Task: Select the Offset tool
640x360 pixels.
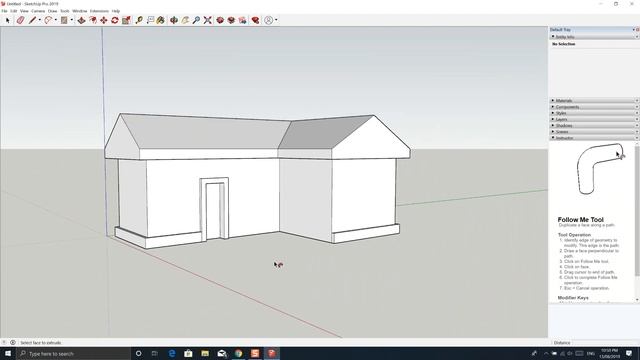Action: tap(93, 20)
